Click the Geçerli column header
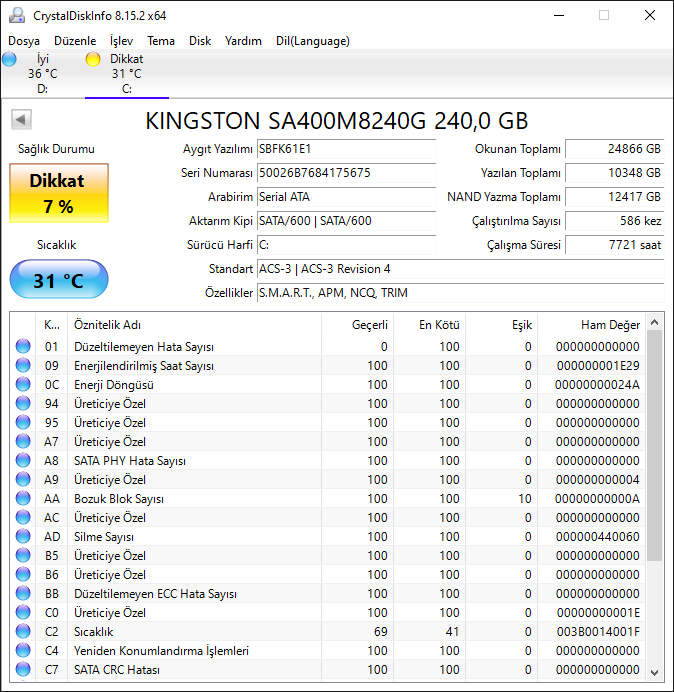 (x=358, y=325)
